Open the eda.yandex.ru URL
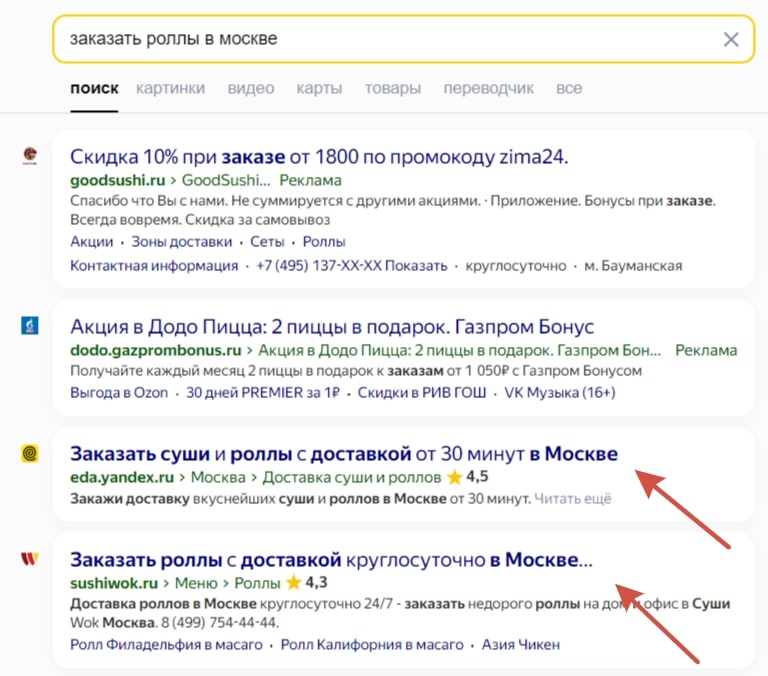 122,477
